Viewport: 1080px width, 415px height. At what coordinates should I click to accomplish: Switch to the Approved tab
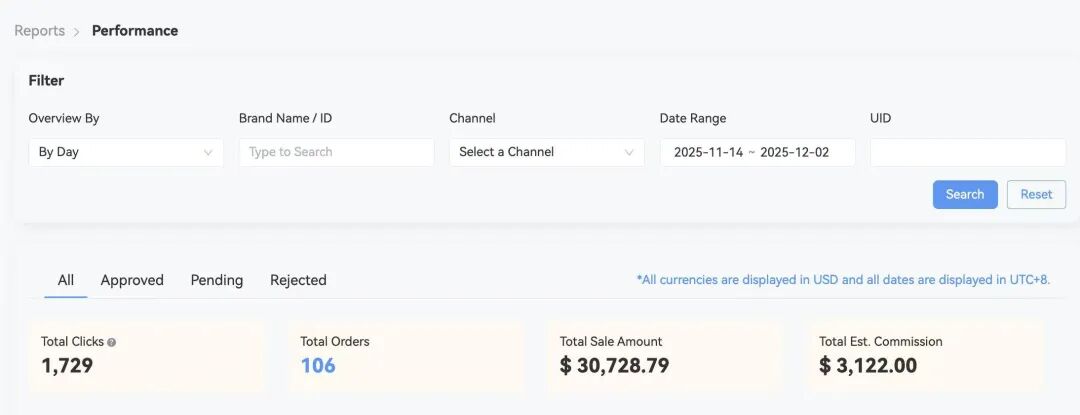[132, 280]
